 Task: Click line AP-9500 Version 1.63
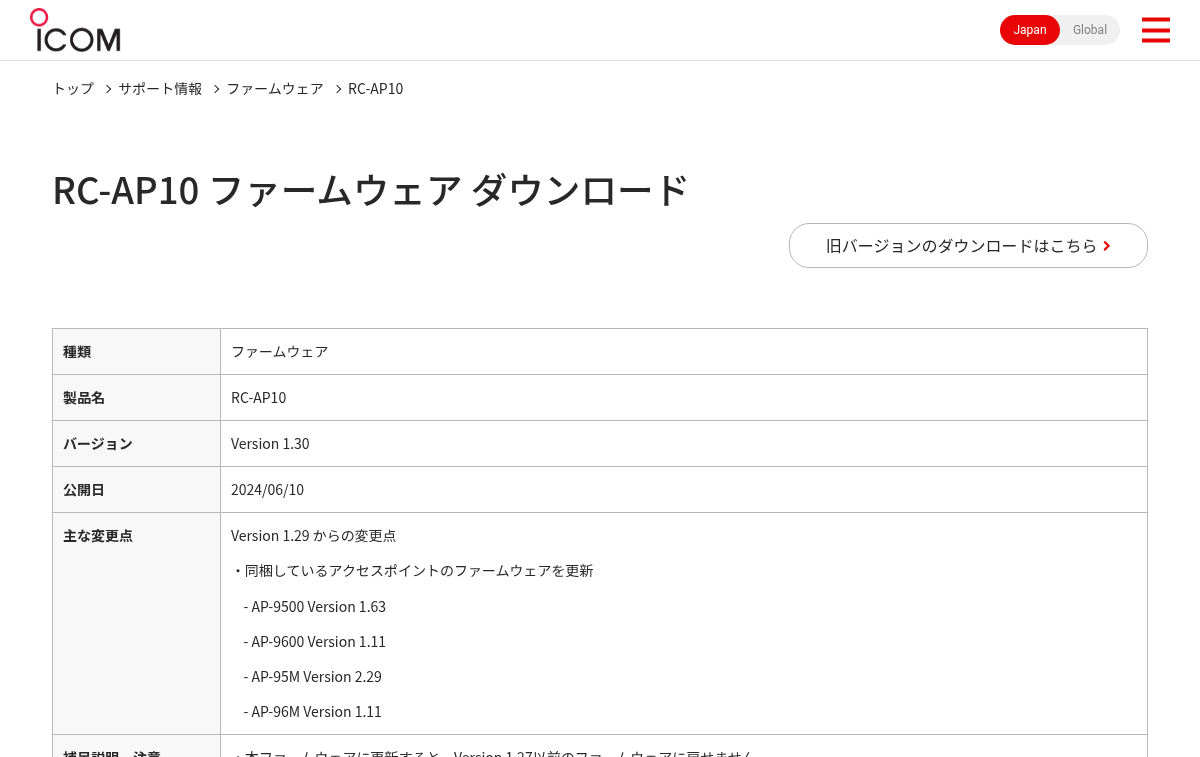[314, 606]
